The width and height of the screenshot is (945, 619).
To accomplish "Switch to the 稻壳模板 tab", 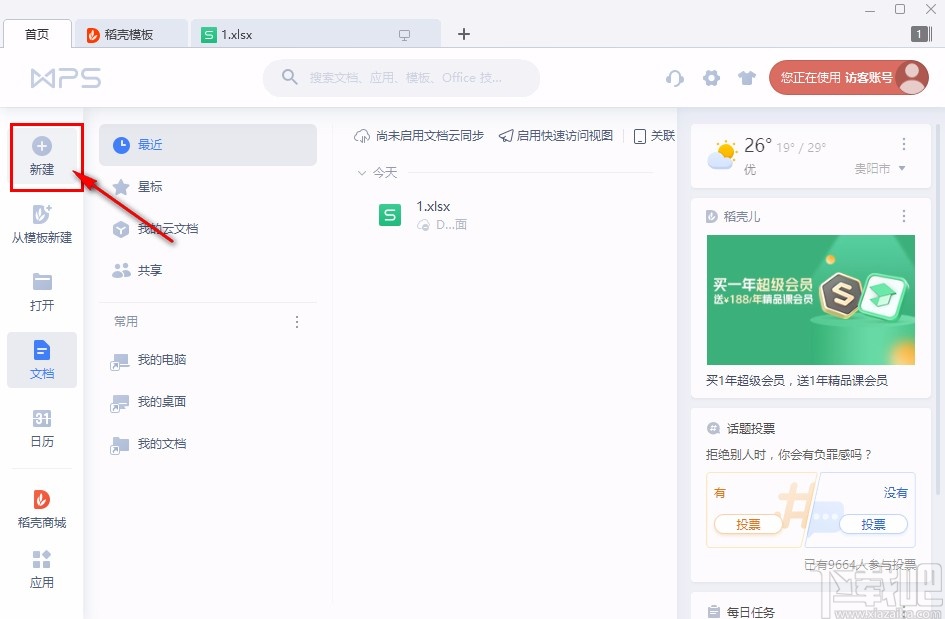I will [132, 32].
